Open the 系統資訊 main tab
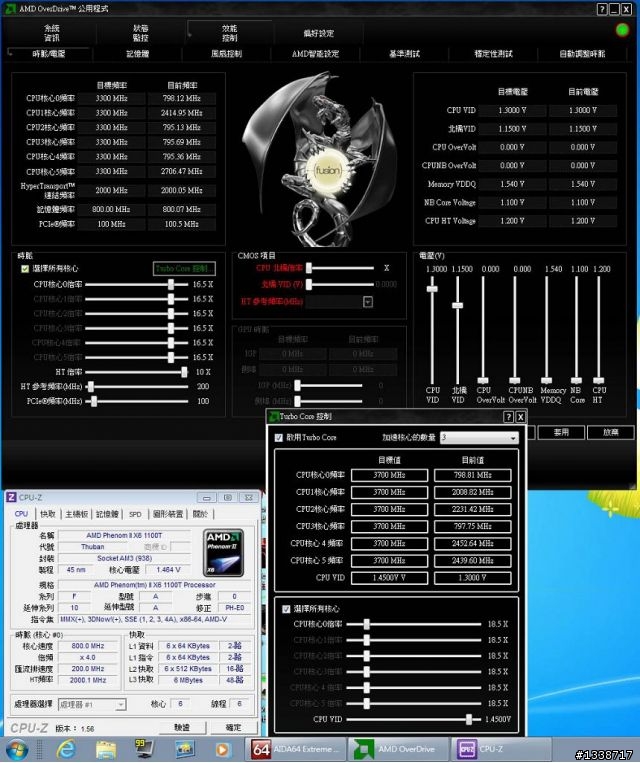640x763 pixels. (x=52, y=33)
